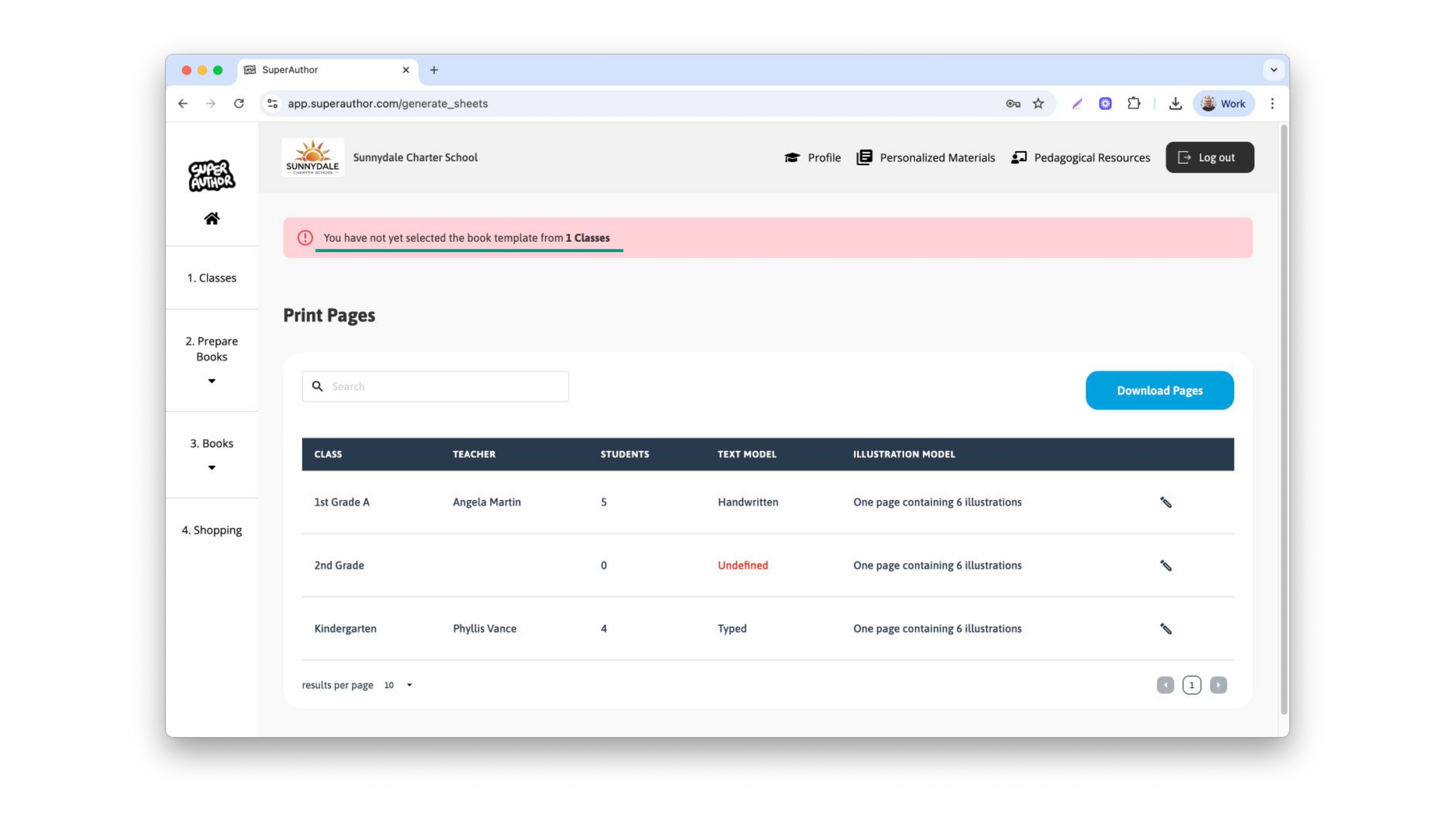1456x819 pixels.
Task: Open browser downloads icon
Action: tap(1175, 103)
